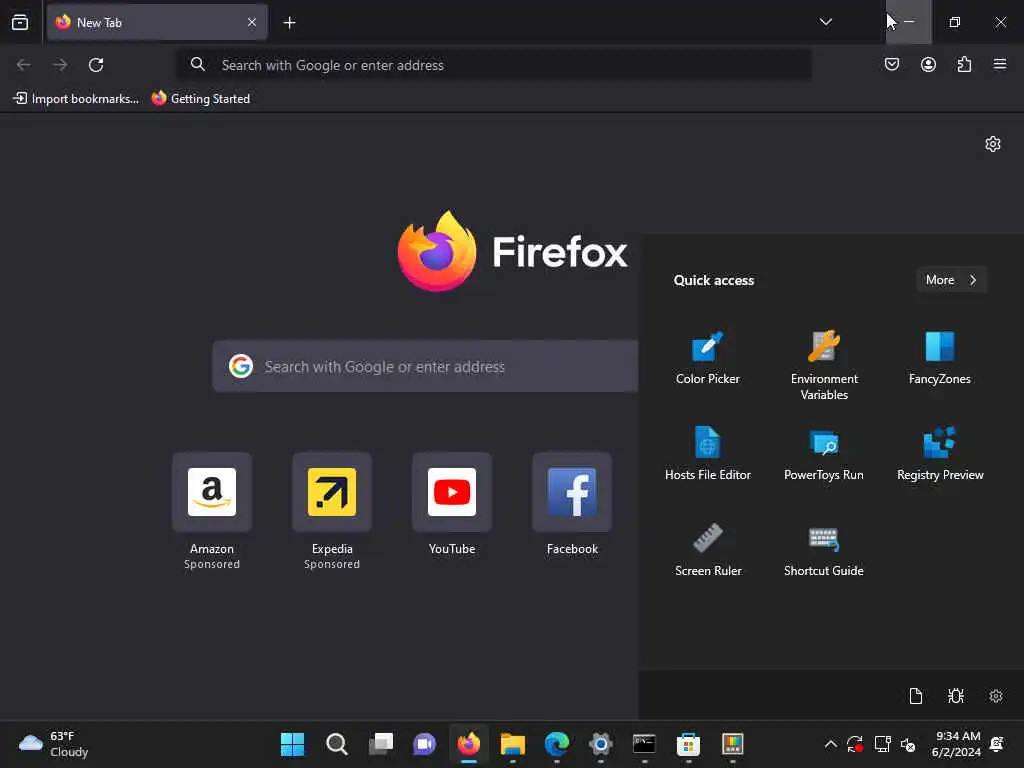Open Shortcut Guide utility
This screenshot has width=1024, height=768.
pyautogui.click(x=824, y=550)
